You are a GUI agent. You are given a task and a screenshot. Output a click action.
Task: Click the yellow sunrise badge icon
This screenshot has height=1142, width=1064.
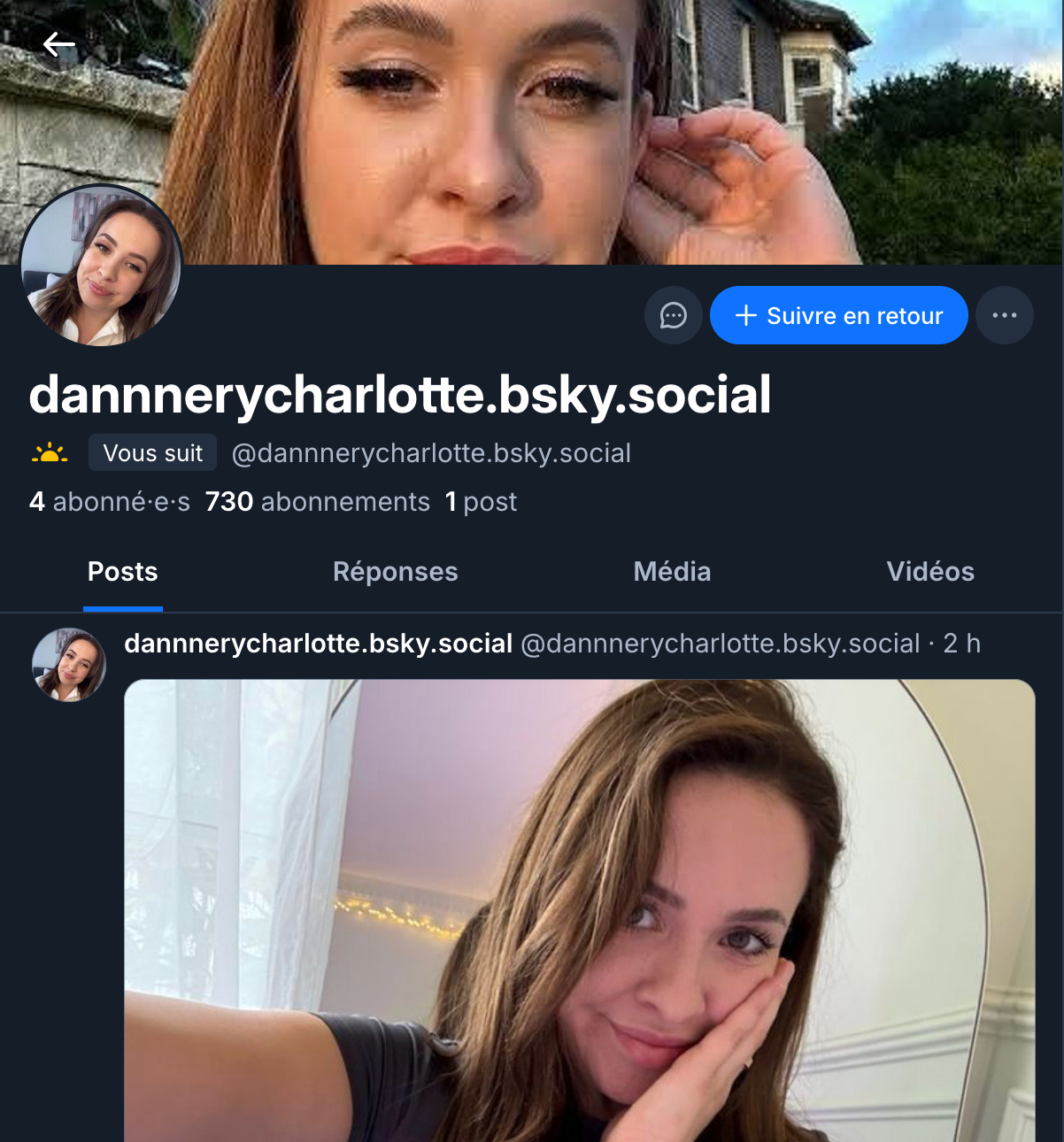coord(50,453)
